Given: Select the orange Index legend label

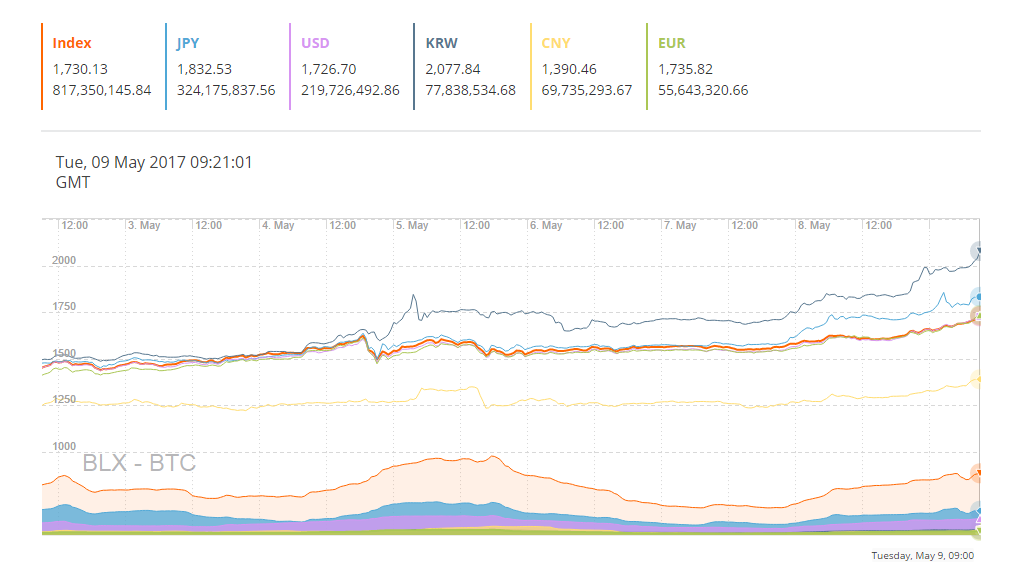Looking at the screenshot, I should coord(72,43).
